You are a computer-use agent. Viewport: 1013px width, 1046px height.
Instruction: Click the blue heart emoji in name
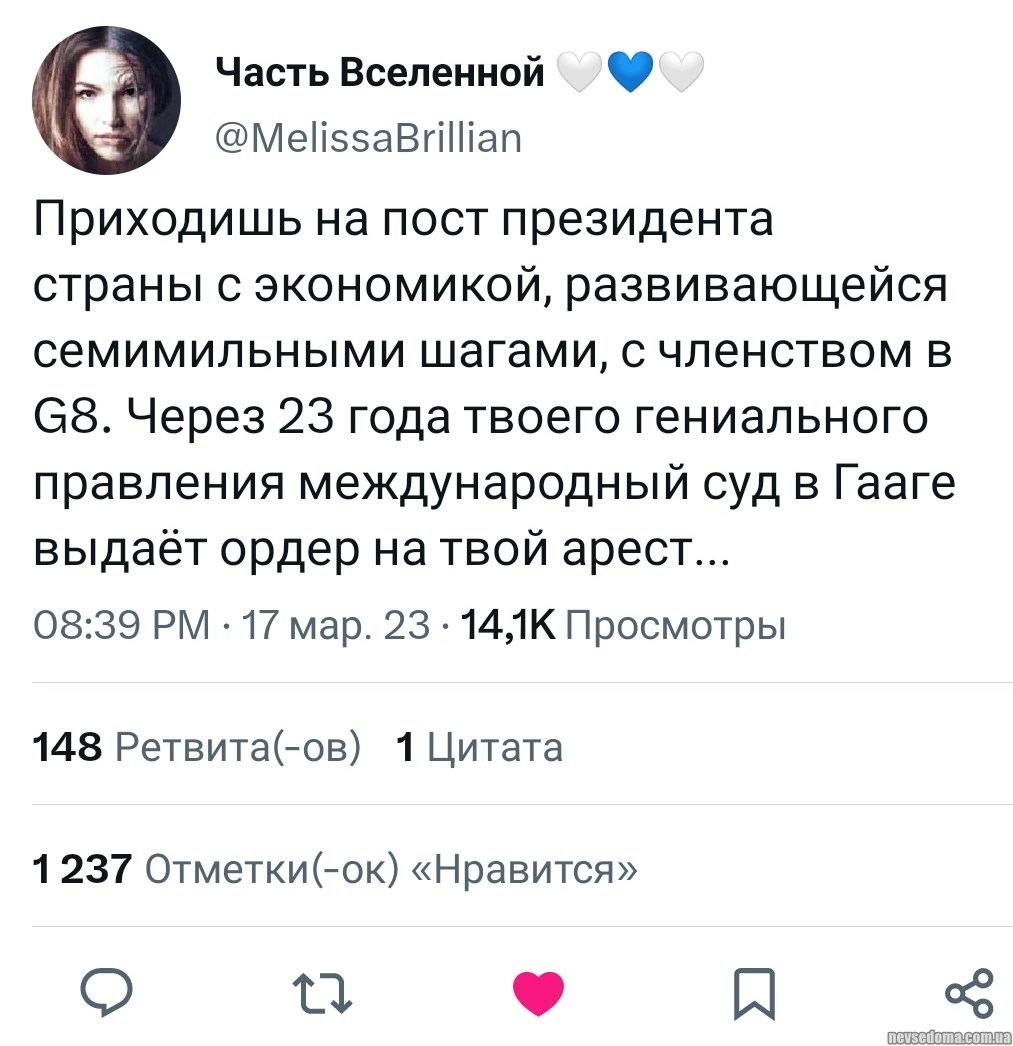pyautogui.click(x=630, y=73)
